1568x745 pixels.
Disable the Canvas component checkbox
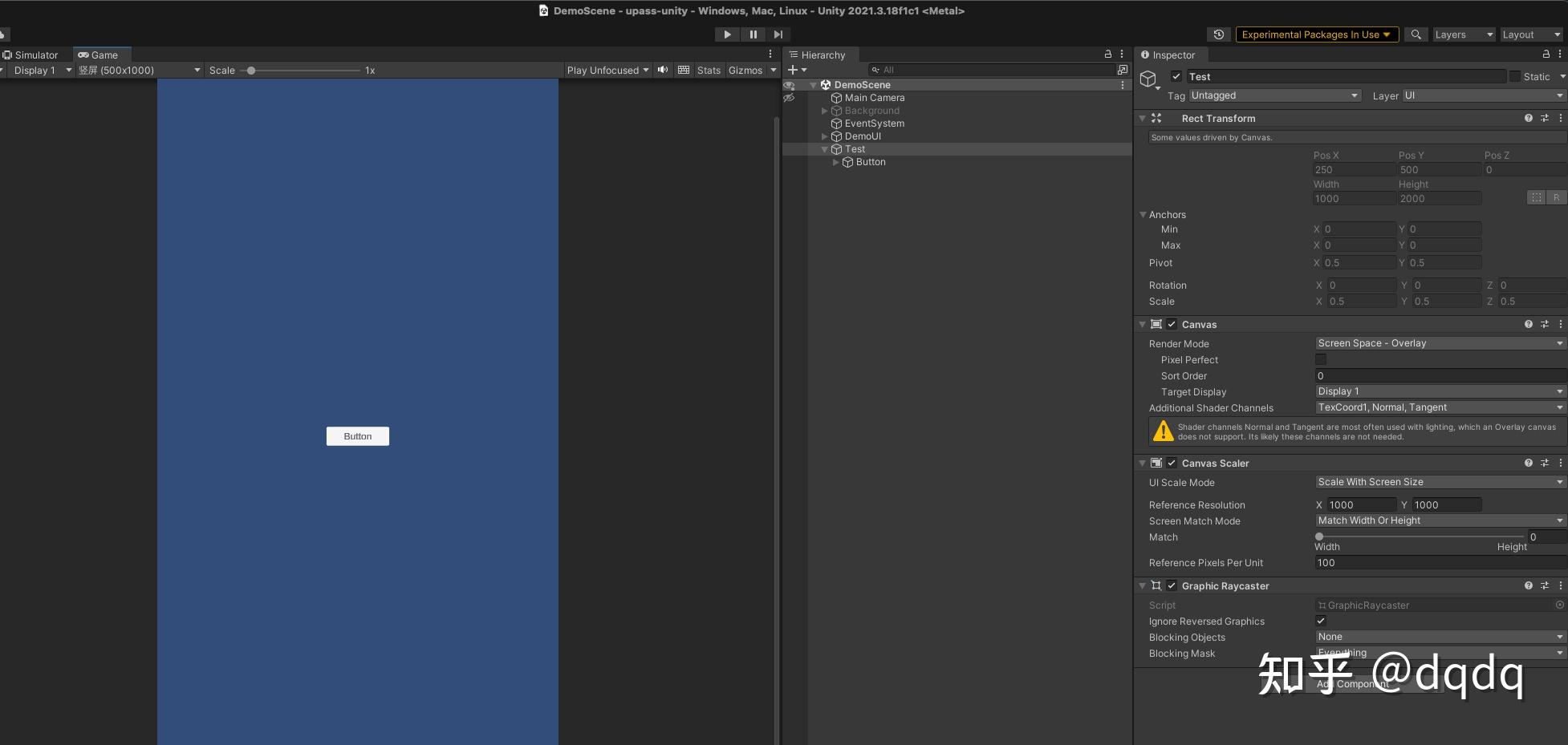(1172, 324)
